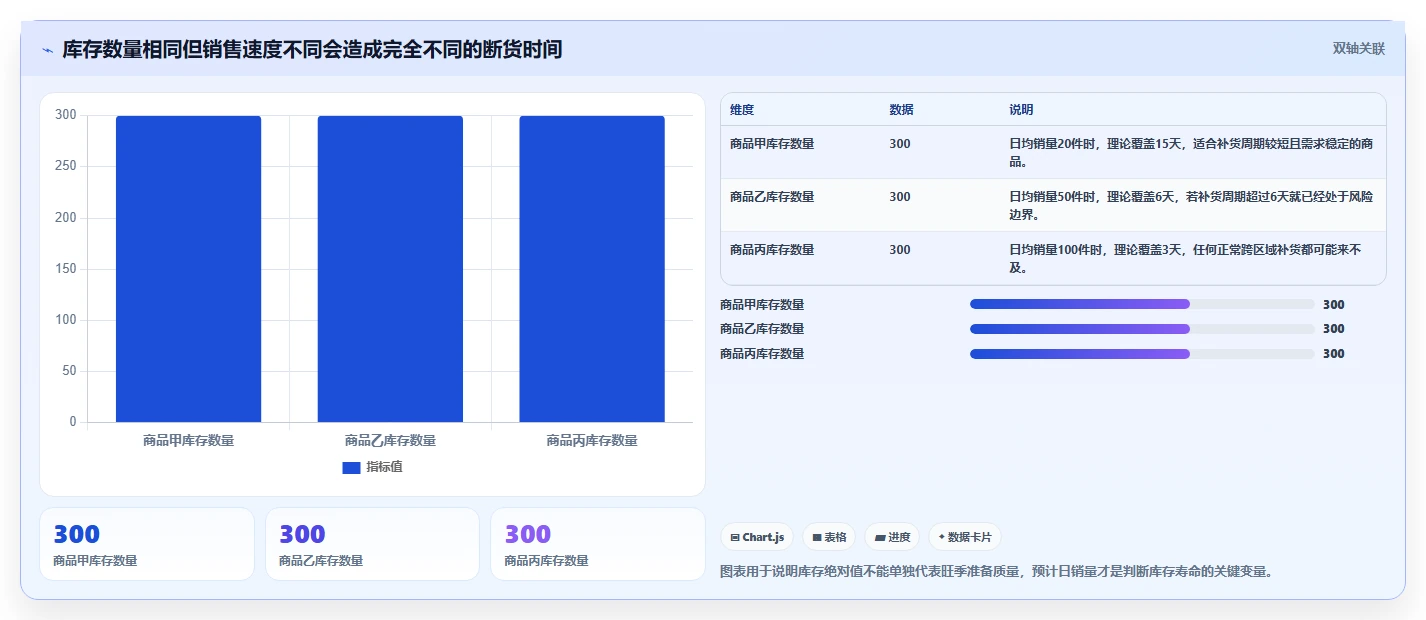Click the 商品乙库存数量 progress bar
Screen dimensions: 1426x620
pyautogui.click(x=1142, y=329)
